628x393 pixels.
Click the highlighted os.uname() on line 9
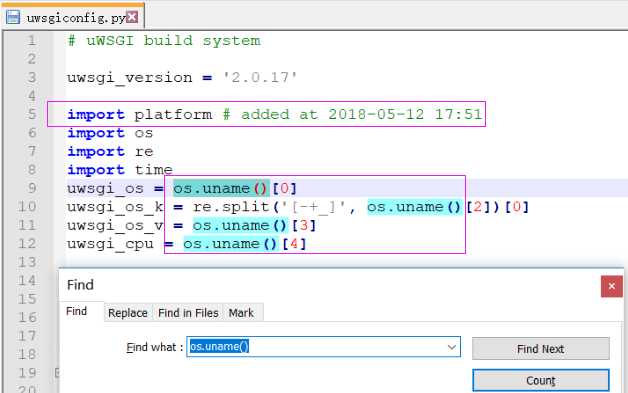[x=221, y=188]
